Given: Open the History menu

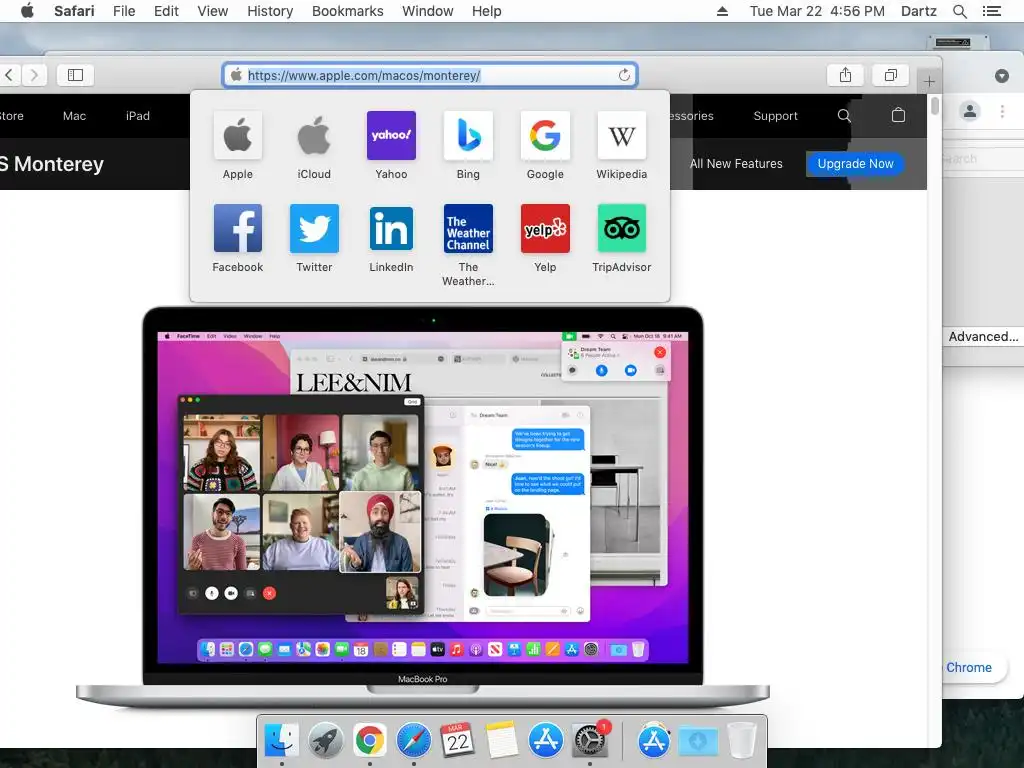Looking at the screenshot, I should coord(270,11).
